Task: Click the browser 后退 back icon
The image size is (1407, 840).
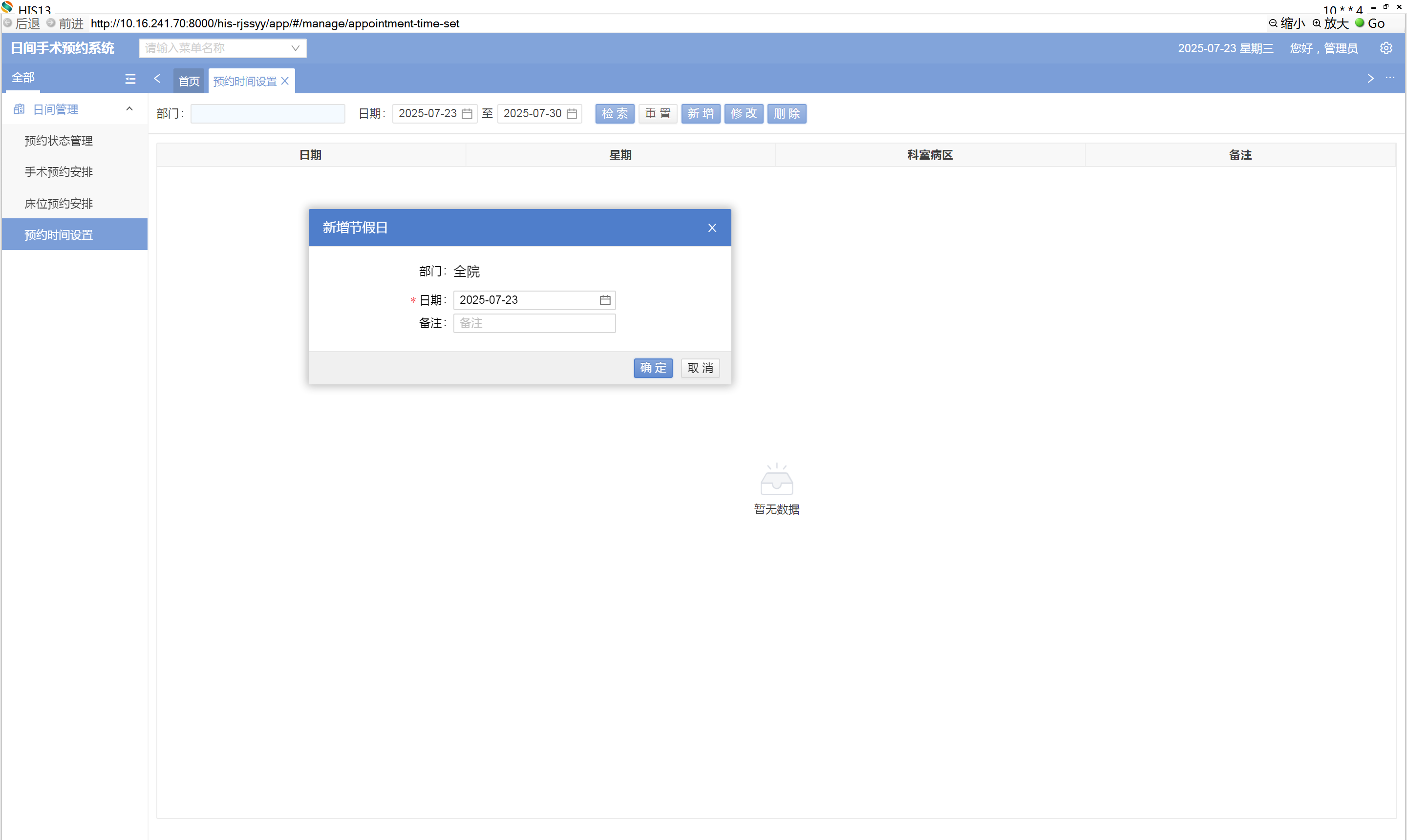Action: (x=8, y=23)
